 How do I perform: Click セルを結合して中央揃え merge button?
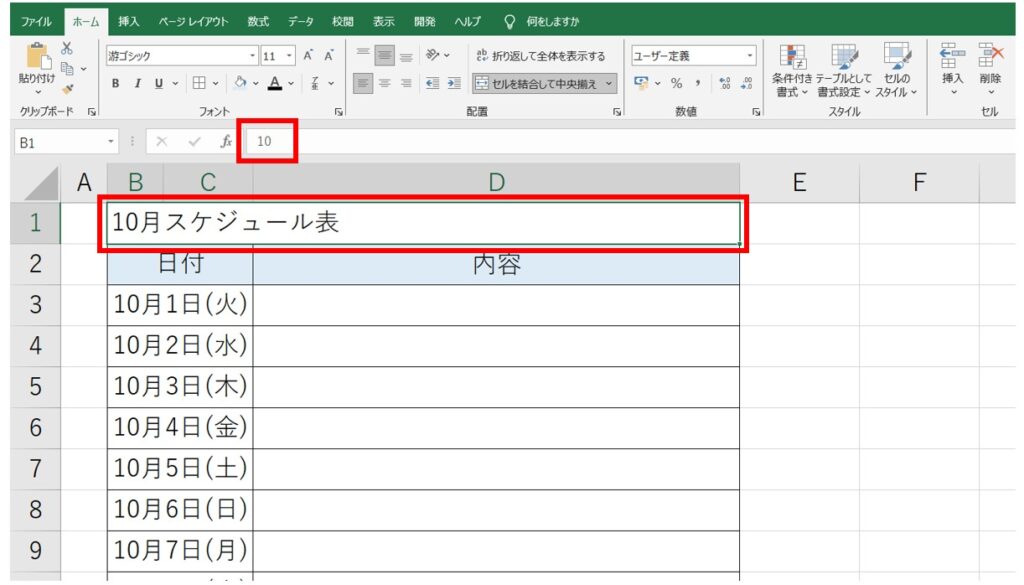536,84
